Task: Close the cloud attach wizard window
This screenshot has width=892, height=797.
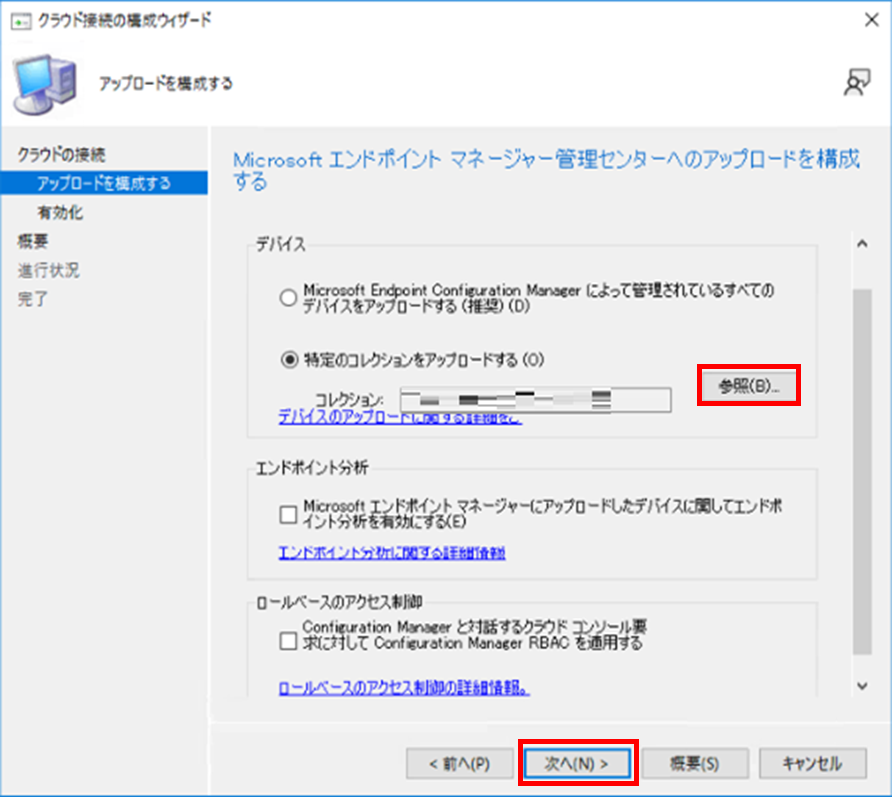Action: [872, 20]
